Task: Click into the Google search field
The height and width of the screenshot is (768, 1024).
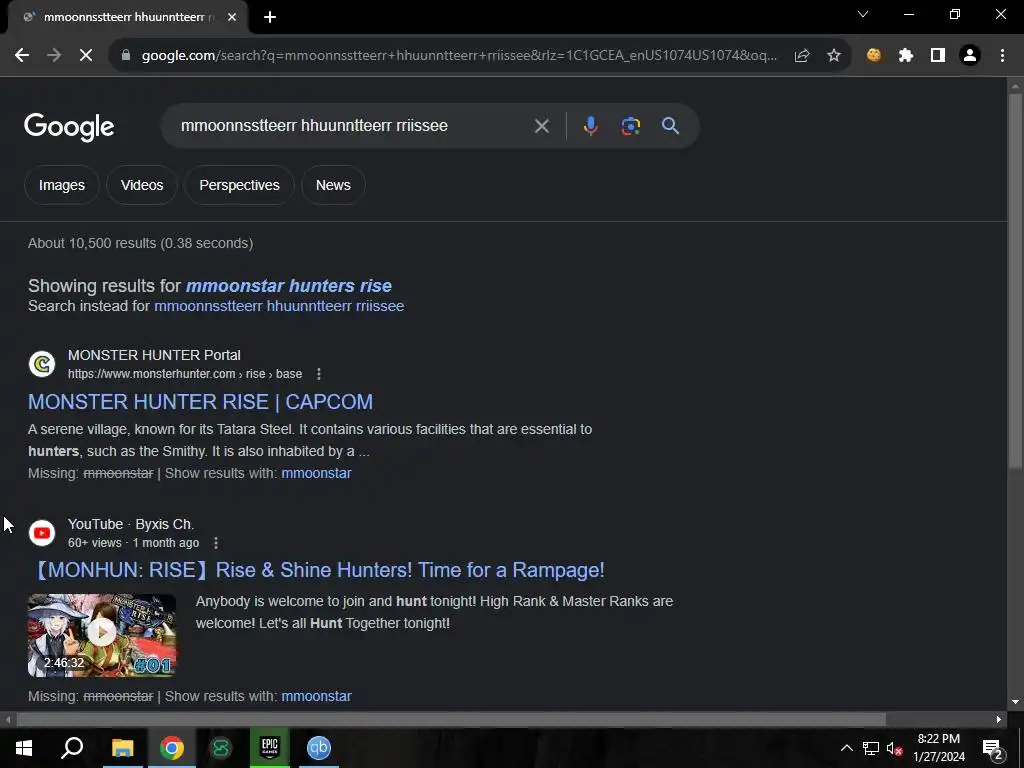Action: point(353,126)
